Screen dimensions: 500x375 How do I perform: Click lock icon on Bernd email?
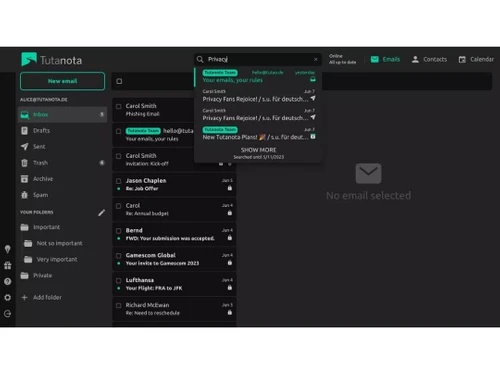230,238
